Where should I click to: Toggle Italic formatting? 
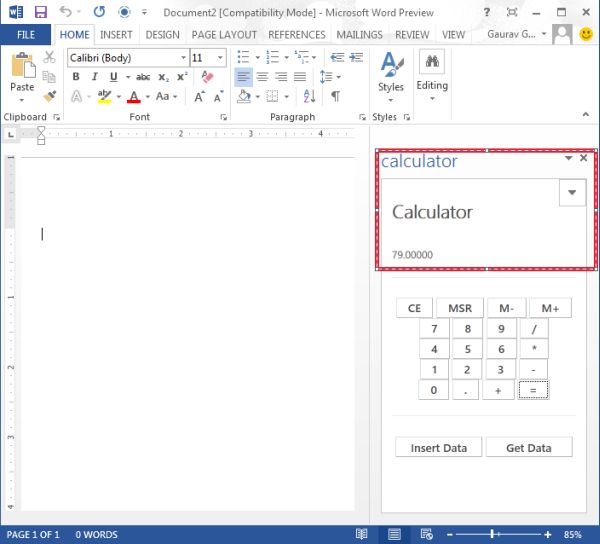coord(95,77)
